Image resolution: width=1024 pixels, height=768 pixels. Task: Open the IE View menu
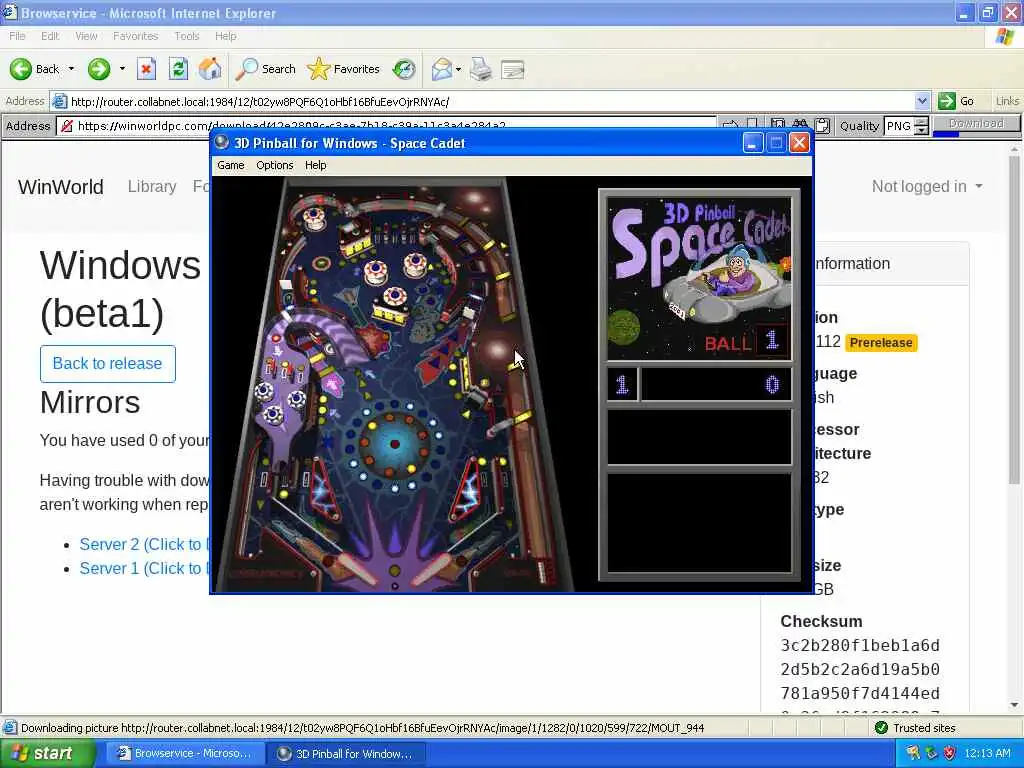[x=86, y=36]
